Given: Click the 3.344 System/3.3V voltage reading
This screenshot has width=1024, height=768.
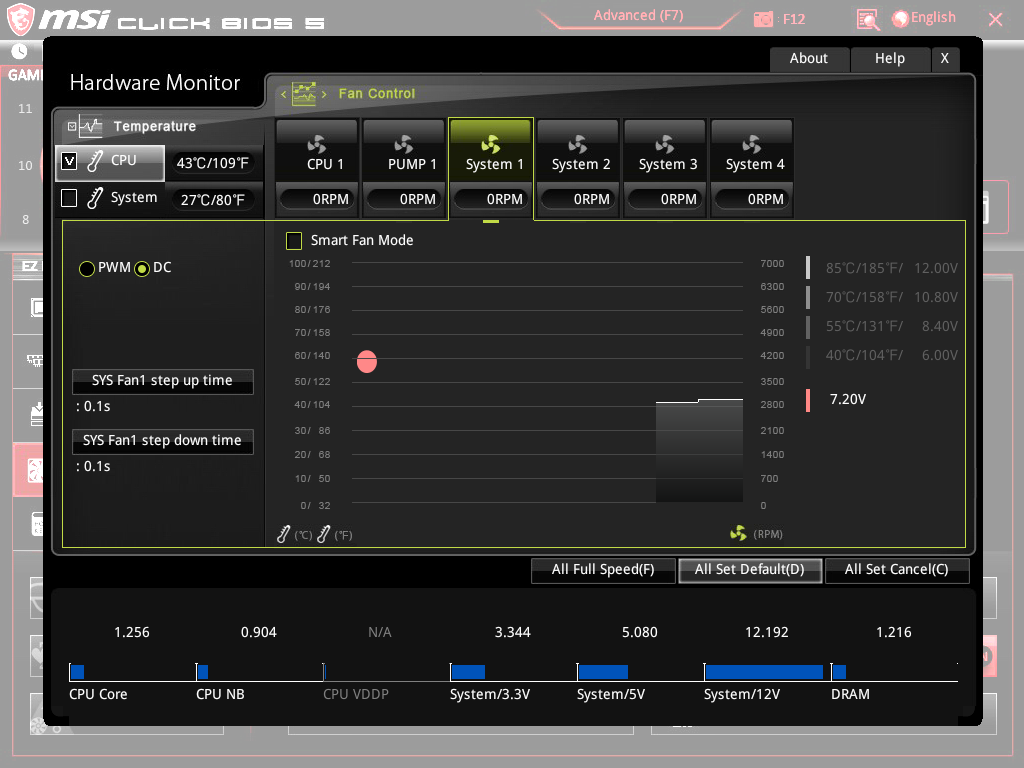Looking at the screenshot, I should click(513, 632).
